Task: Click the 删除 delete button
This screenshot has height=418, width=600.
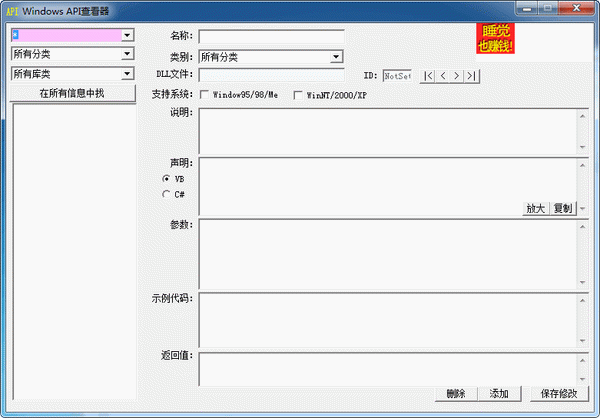Action: [x=456, y=394]
